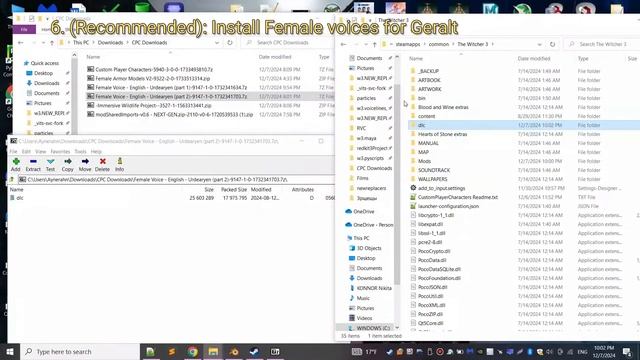Select Female Armor Models V2 zip file
The image size is (640, 360).
click(x=152, y=78)
